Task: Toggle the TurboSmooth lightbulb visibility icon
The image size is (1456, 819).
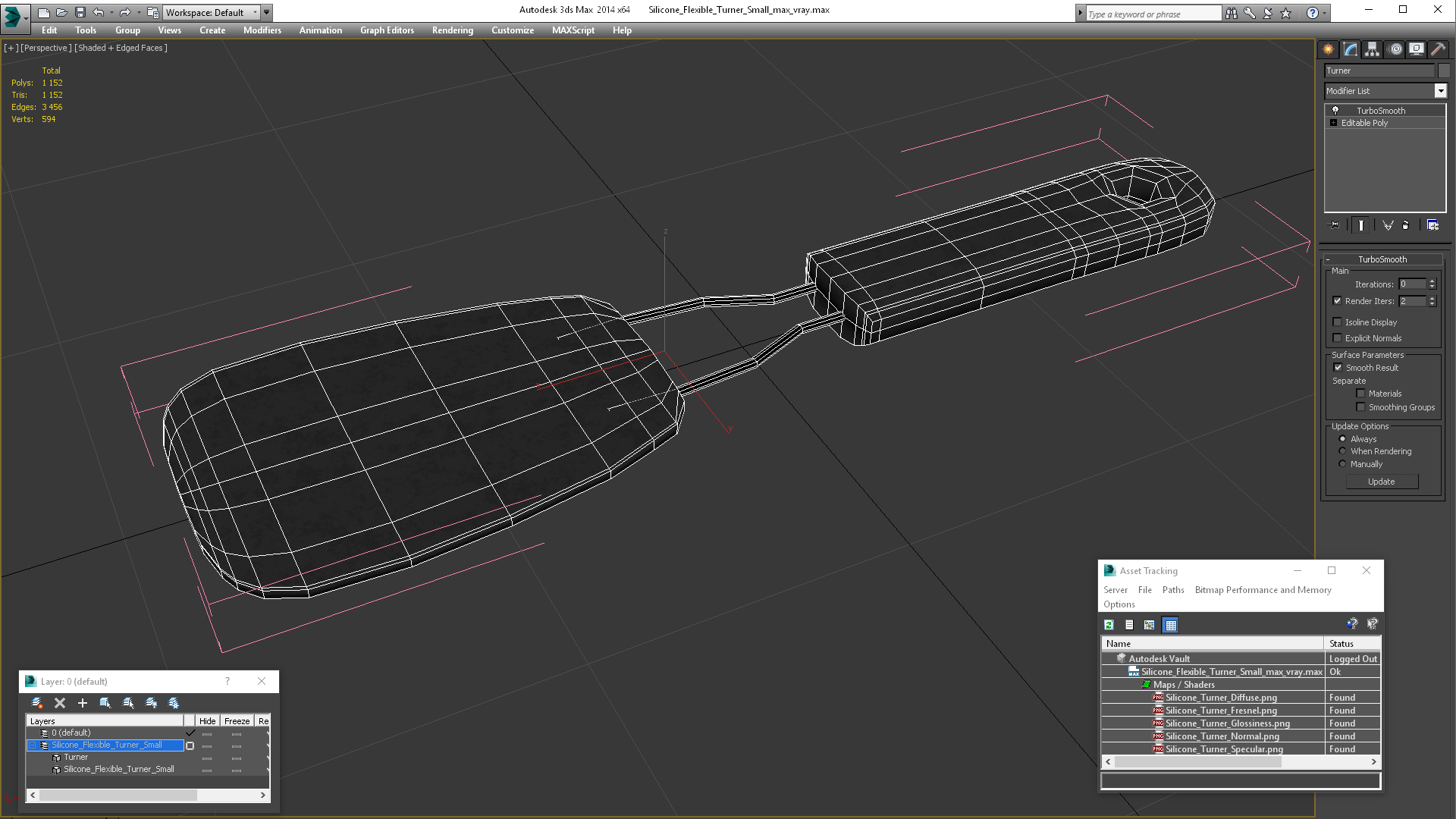Action: click(x=1335, y=111)
